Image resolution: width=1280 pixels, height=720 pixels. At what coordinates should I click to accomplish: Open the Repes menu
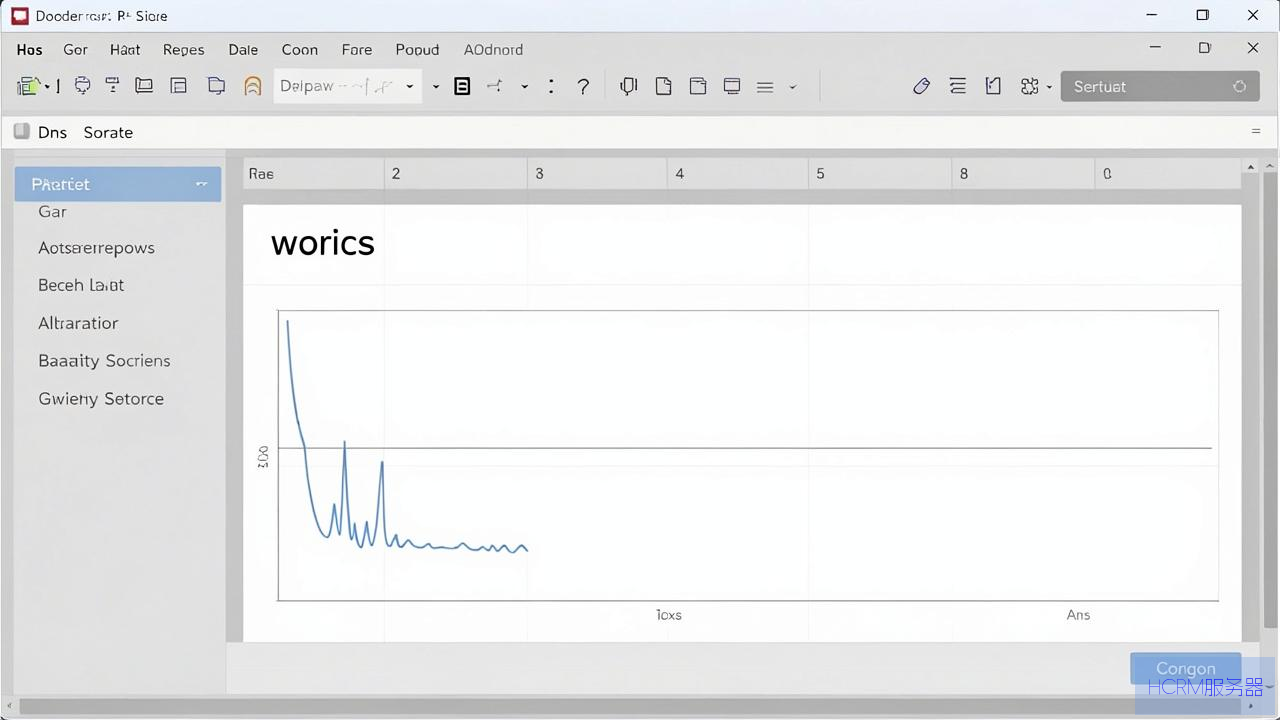[183, 49]
